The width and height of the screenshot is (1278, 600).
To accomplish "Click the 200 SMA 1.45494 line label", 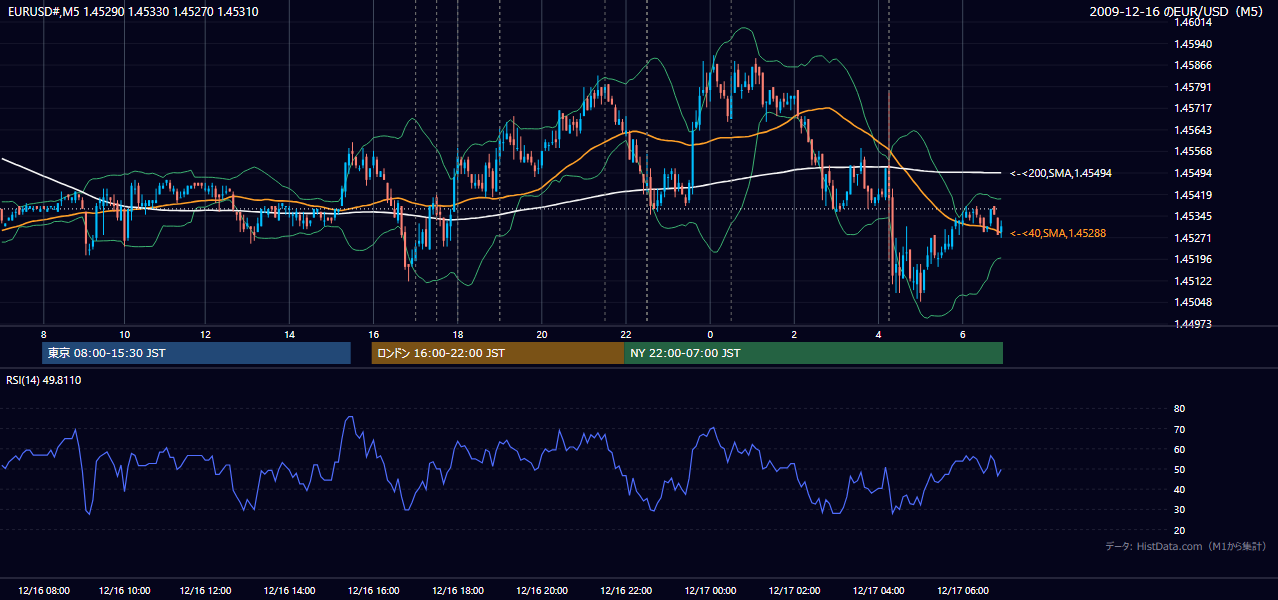I will [x=1061, y=173].
